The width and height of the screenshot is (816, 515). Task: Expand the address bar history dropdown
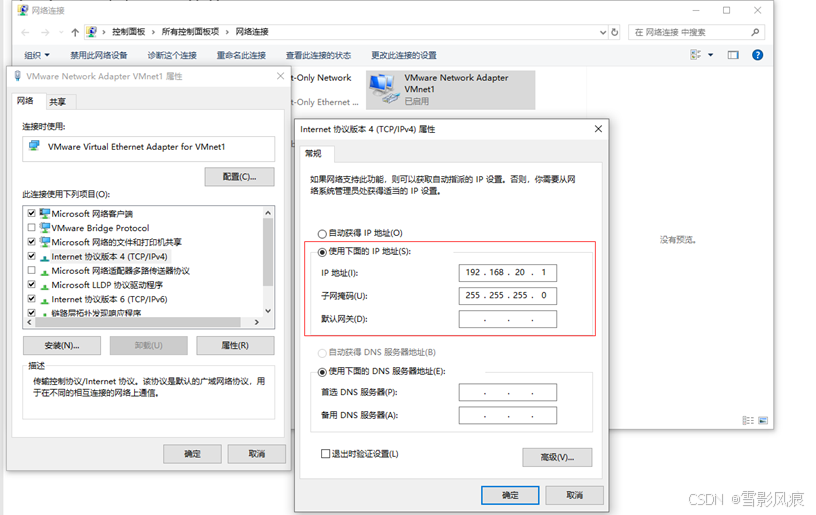[603, 32]
